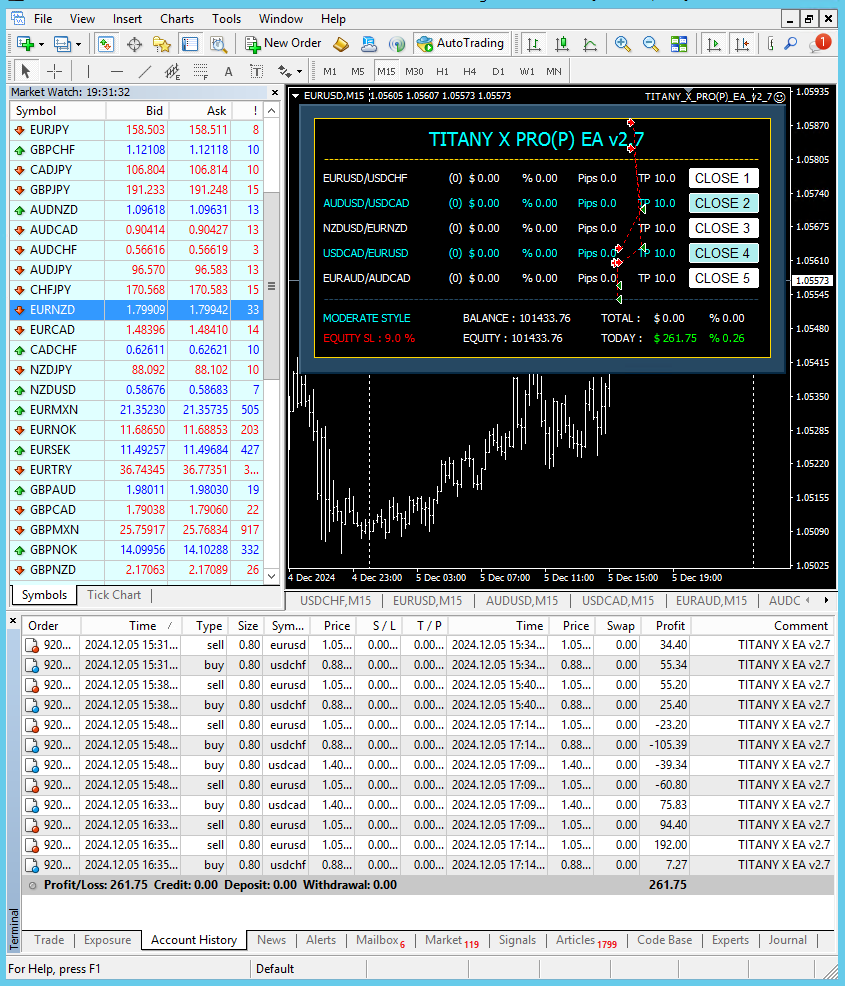Select the Trendline drawing tool

pos(145,71)
